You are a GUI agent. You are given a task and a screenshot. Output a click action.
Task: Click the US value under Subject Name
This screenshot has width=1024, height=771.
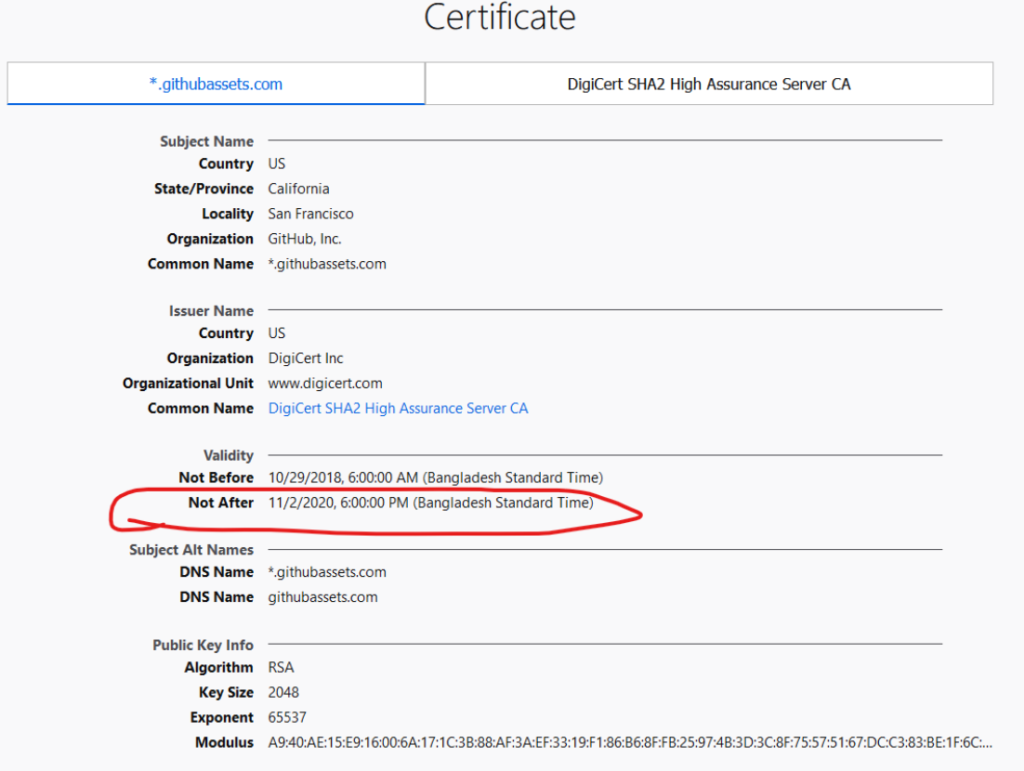277,164
